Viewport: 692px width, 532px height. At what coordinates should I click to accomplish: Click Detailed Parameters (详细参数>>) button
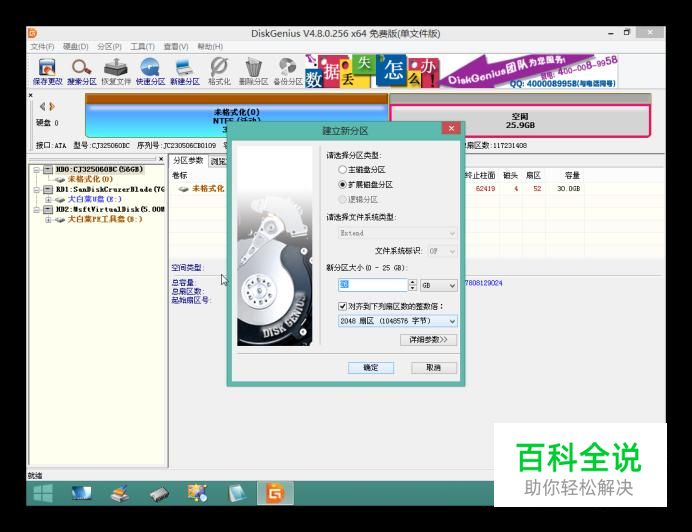tap(428, 340)
